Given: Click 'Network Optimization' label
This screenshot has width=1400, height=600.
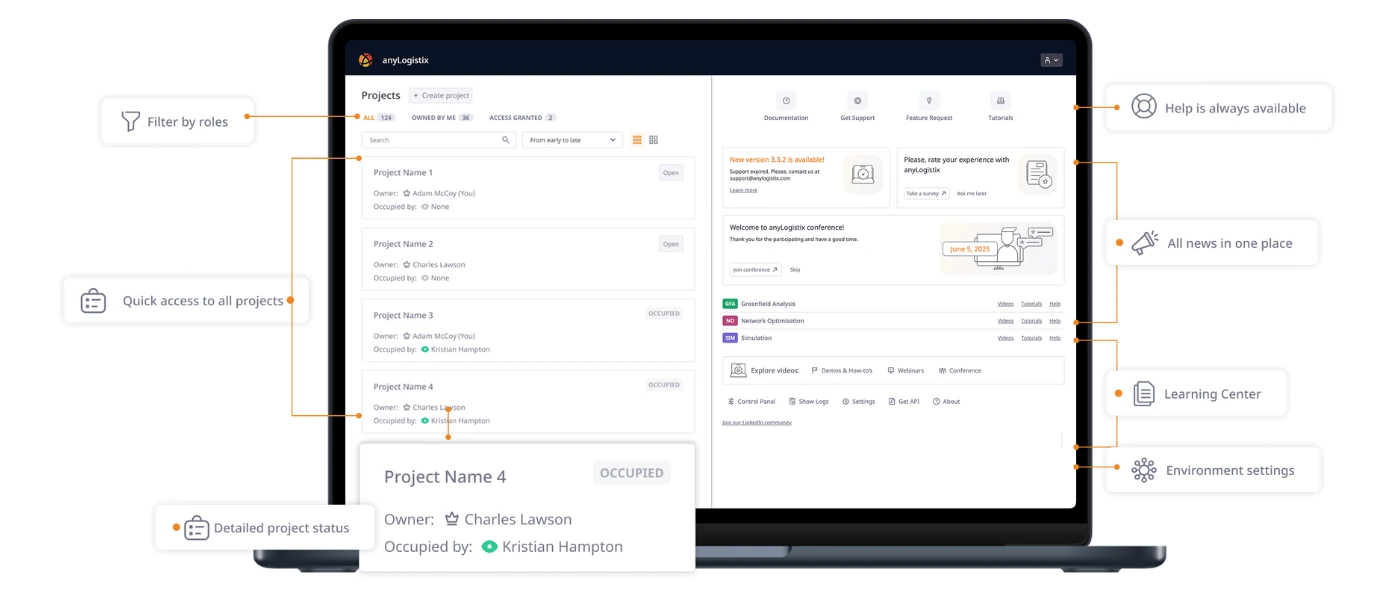Looking at the screenshot, I should click(772, 321).
